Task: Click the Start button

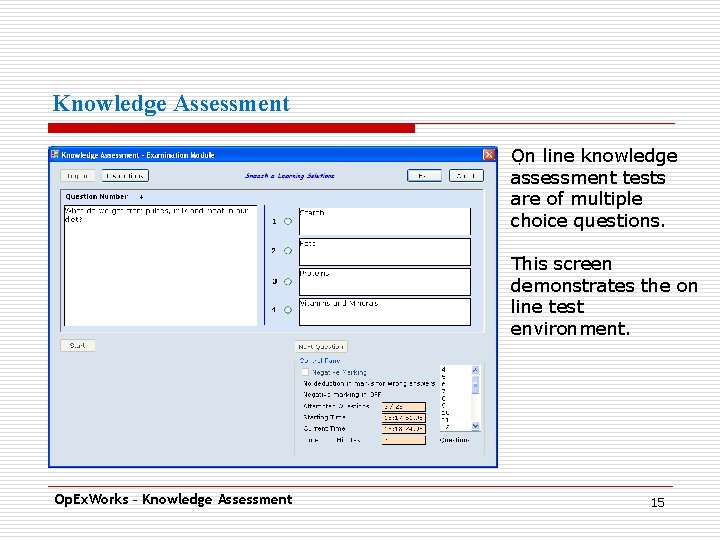Action: tap(78, 345)
